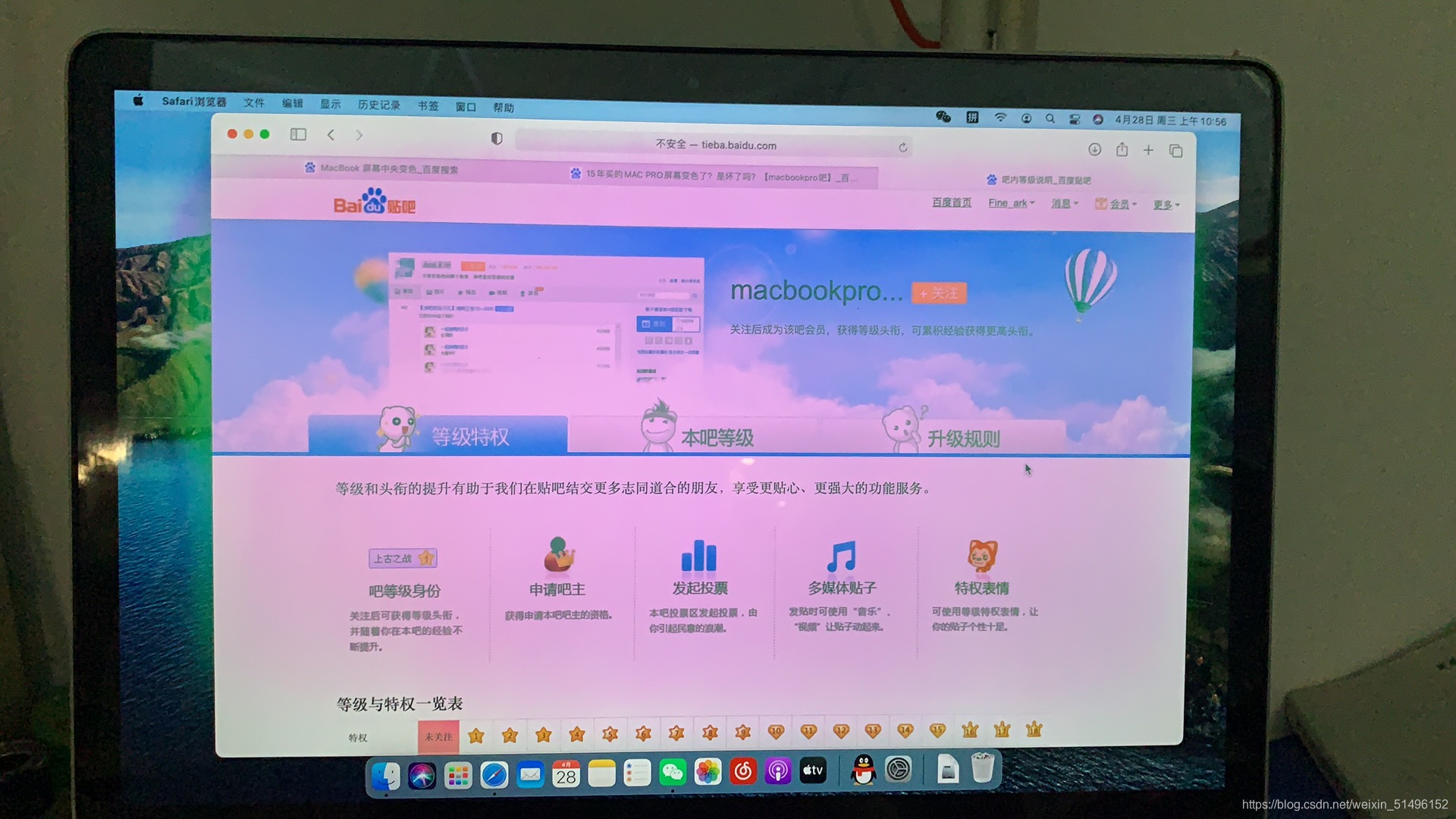Select the 申请吧主 icon

pos(557,557)
